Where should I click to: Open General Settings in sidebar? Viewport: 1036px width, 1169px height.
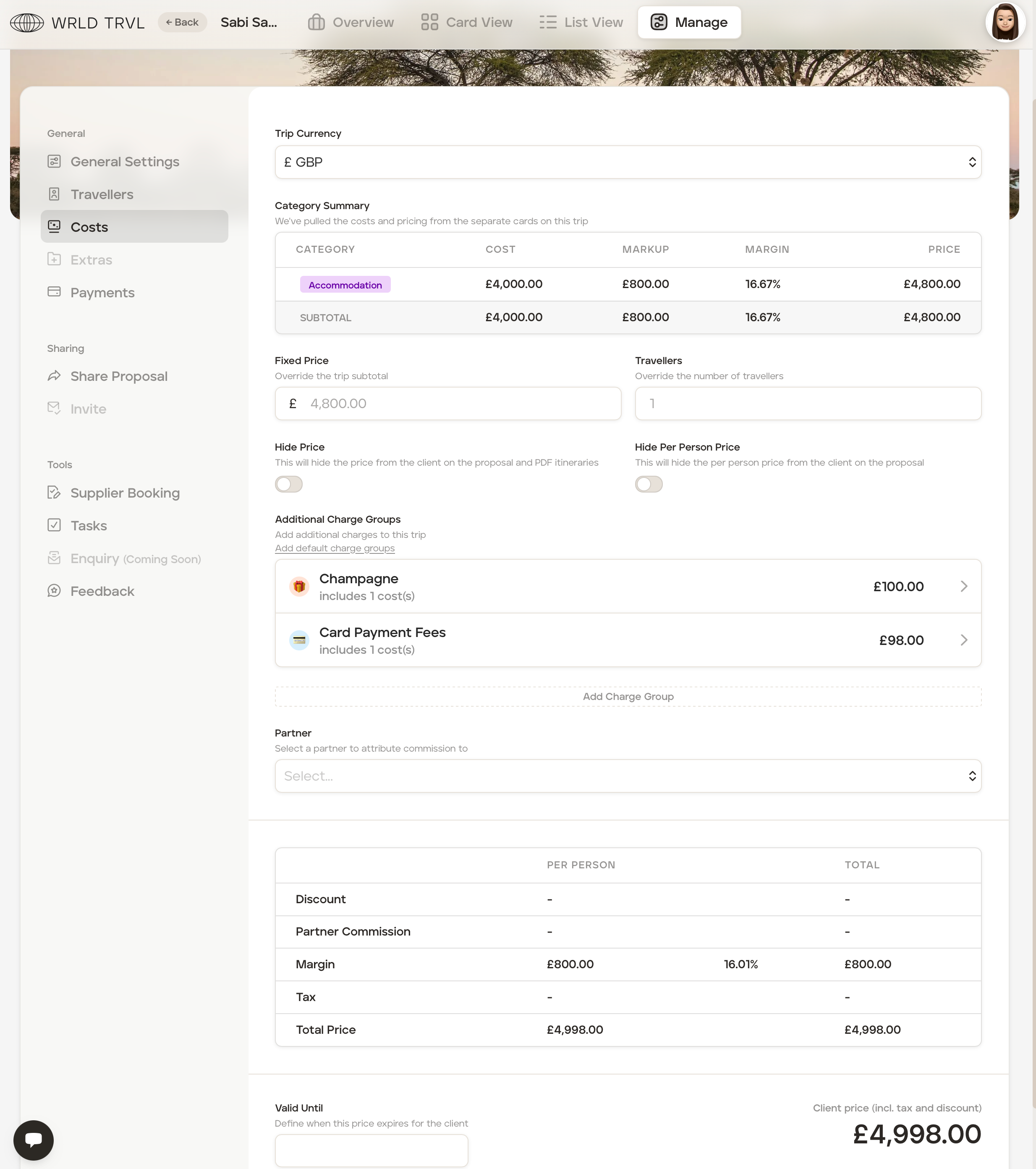point(124,162)
